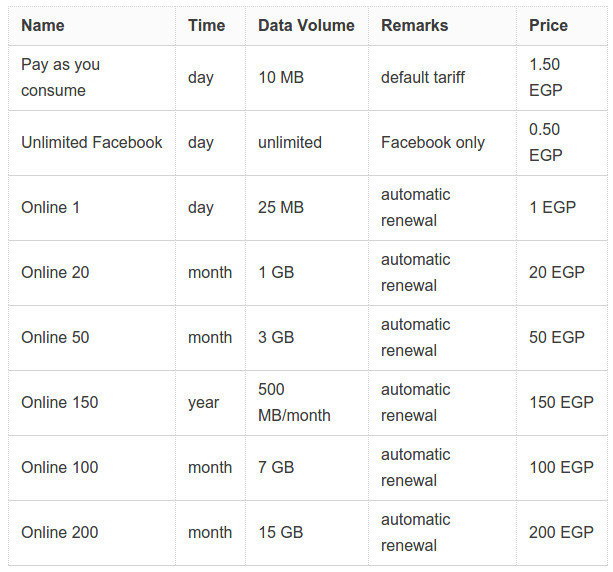Click the Time column header

pyautogui.click(x=206, y=25)
